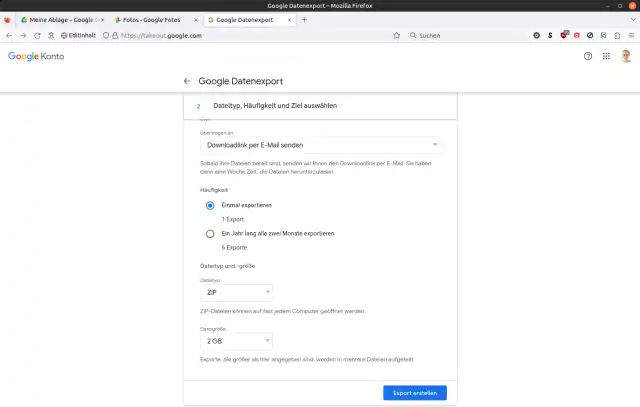Click the Dateityp und -größe heading

coord(227,266)
